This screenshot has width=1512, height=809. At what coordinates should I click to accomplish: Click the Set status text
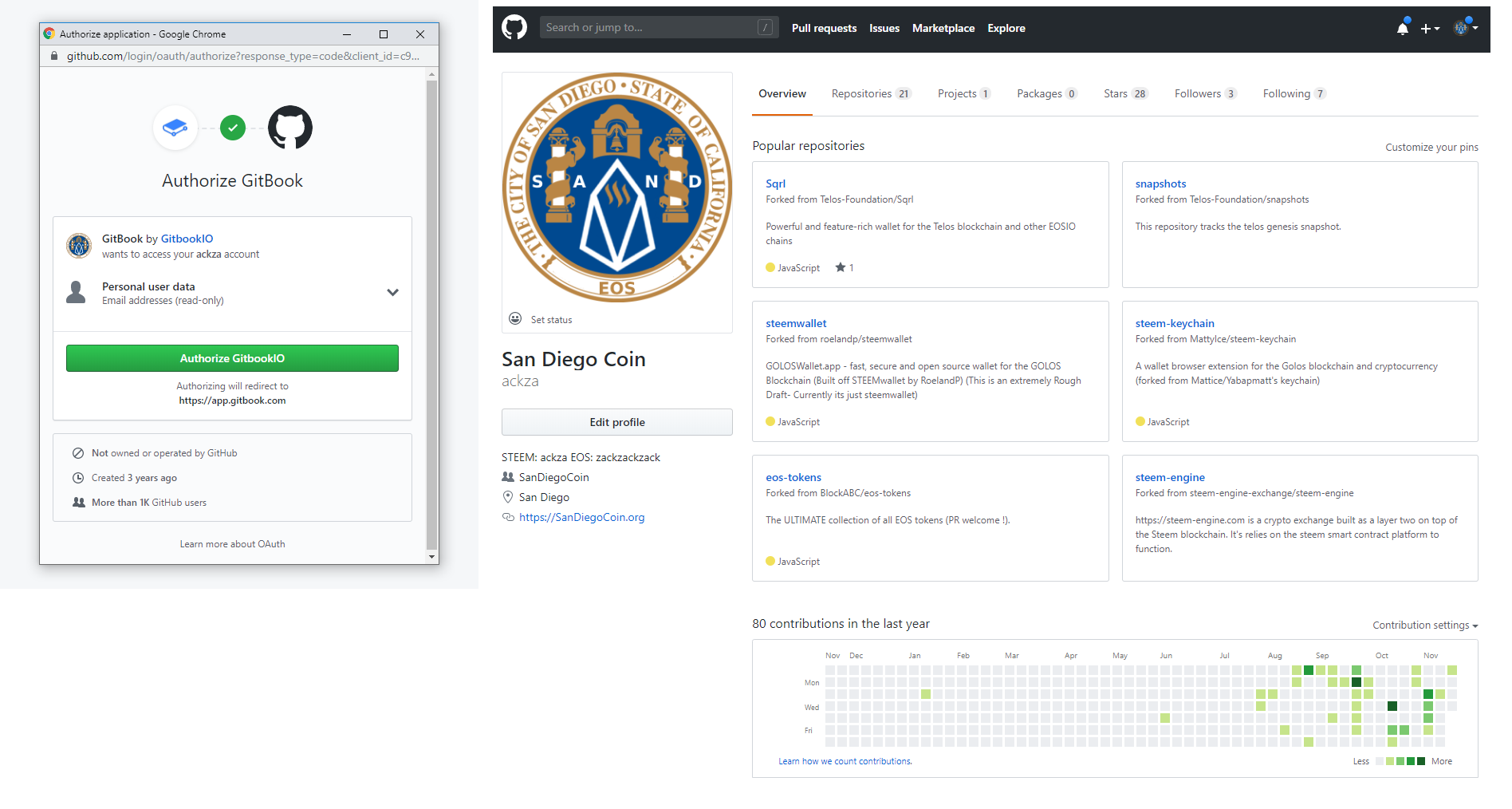(x=552, y=320)
